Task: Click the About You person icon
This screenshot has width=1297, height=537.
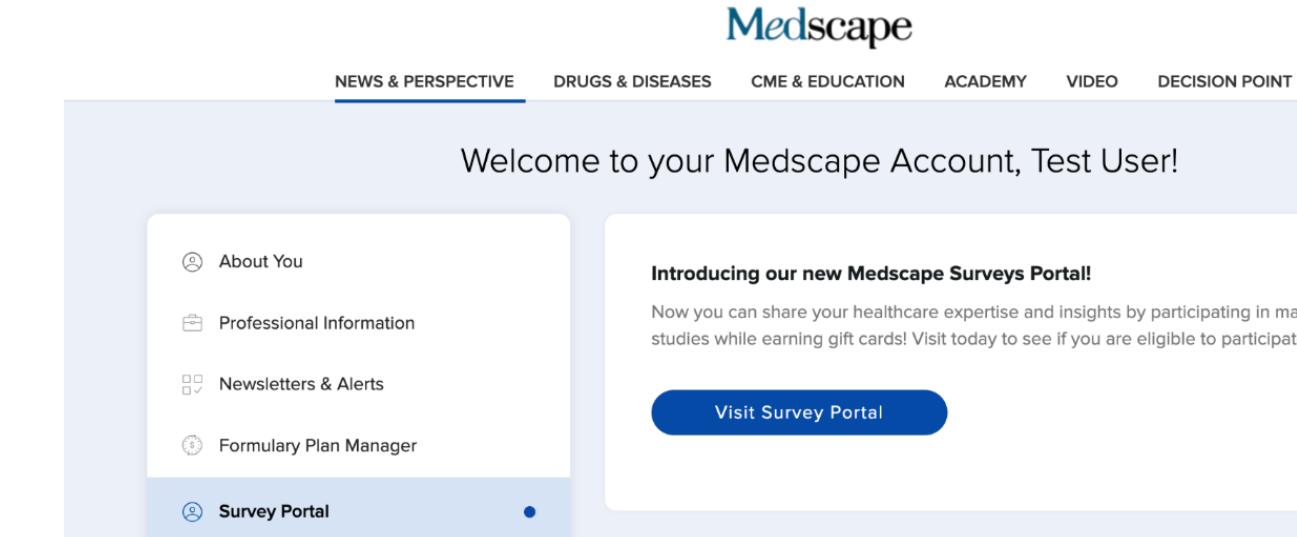Action: (192, 262)
